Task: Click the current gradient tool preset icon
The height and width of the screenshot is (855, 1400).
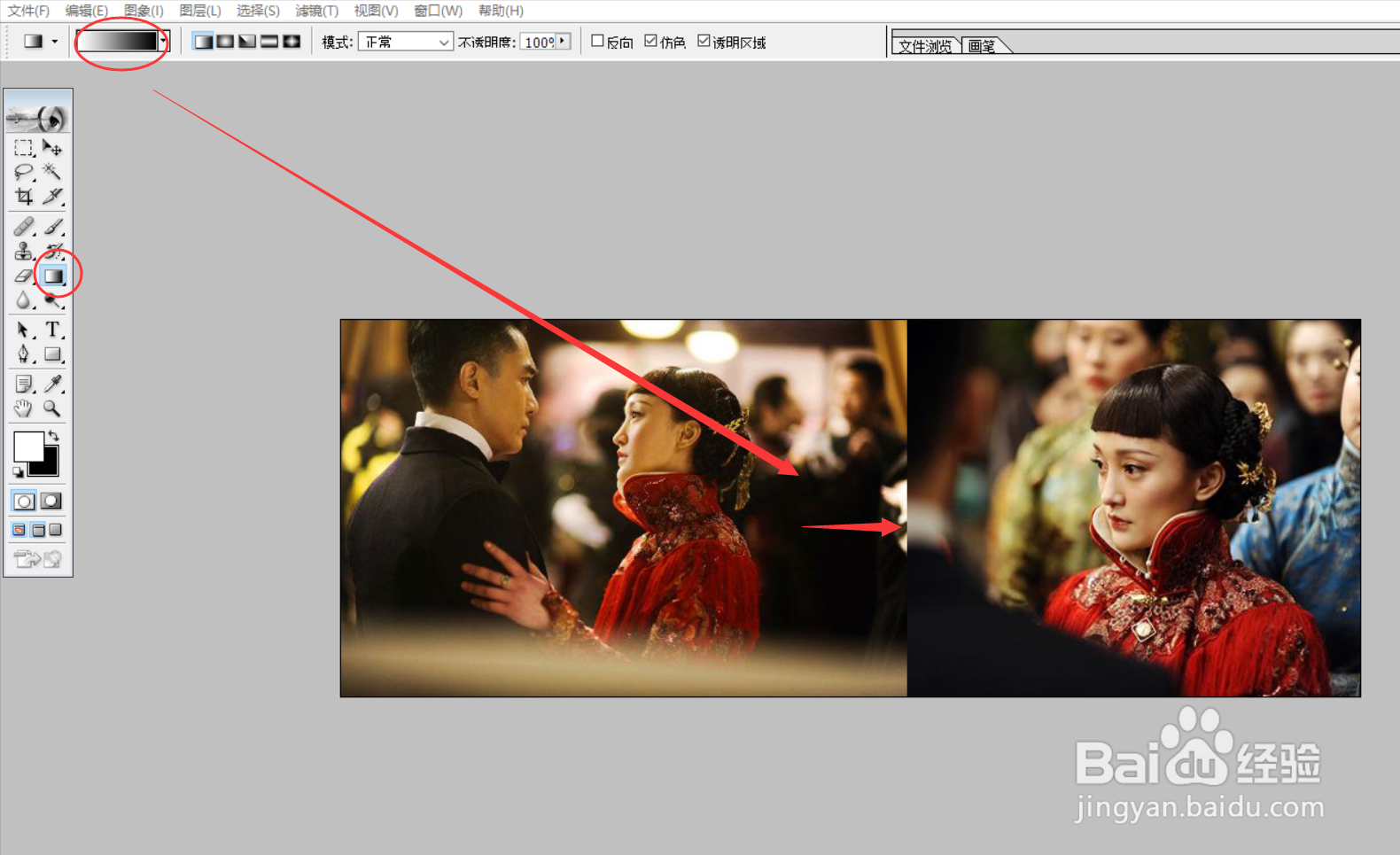Action: [x=33, y=42]
